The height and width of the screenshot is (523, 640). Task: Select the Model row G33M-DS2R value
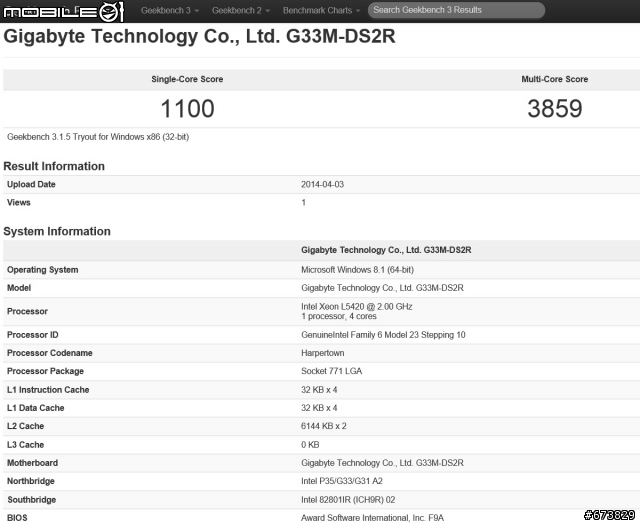pyautogui.click(x=382, y=288)
